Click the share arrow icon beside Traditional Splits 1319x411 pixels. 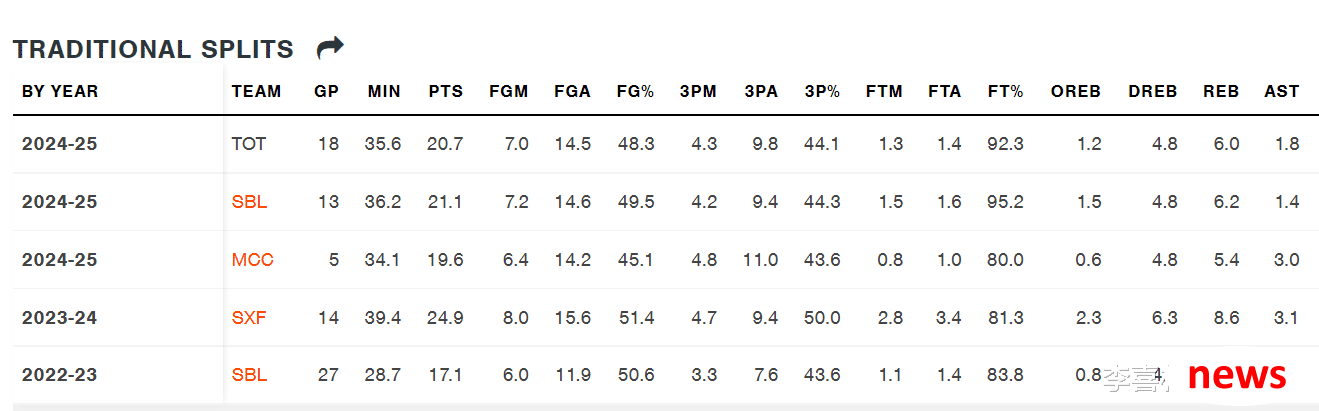[330, 47]
